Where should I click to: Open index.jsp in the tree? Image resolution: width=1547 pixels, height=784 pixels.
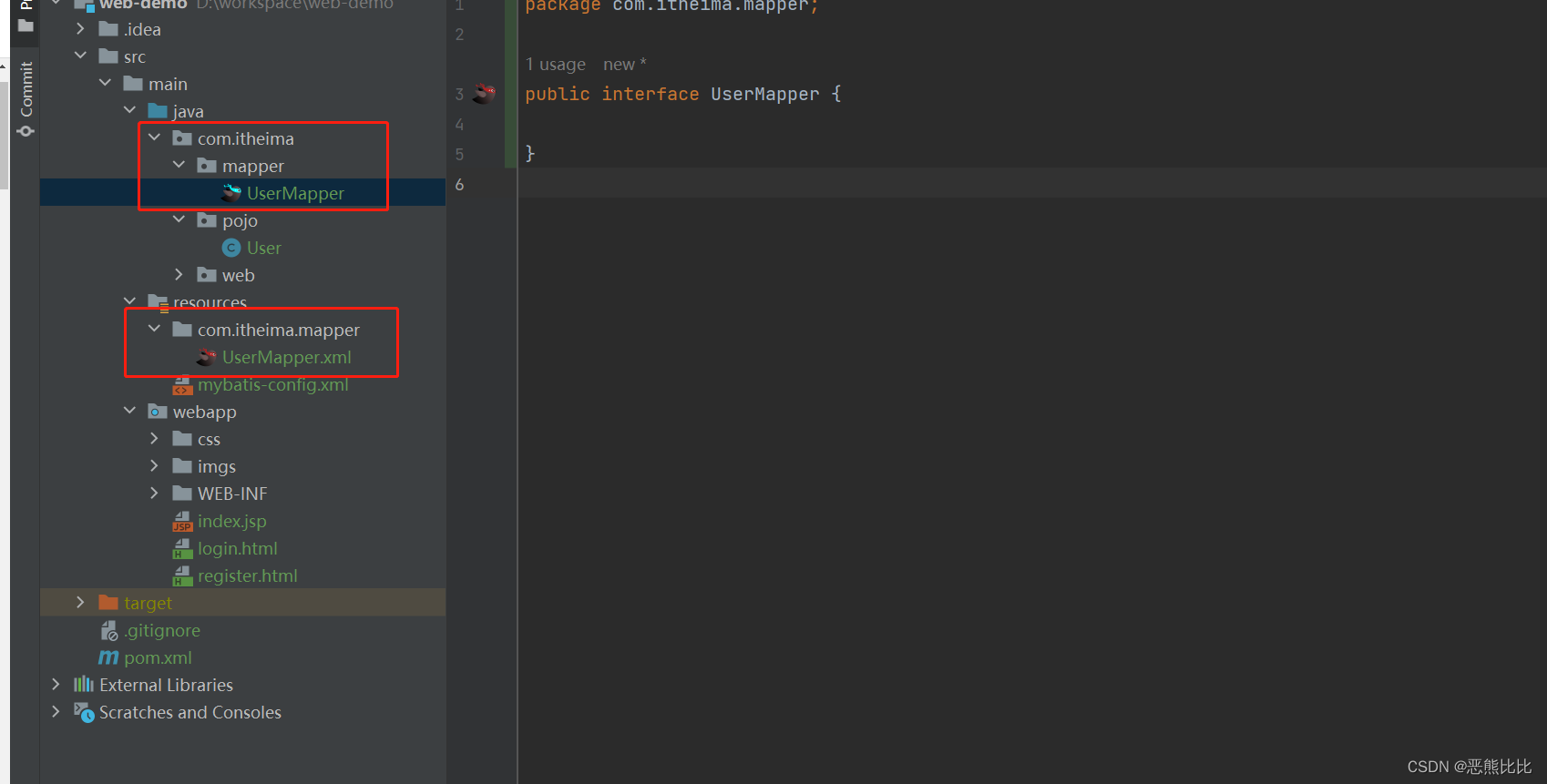[x=231, y=521]
